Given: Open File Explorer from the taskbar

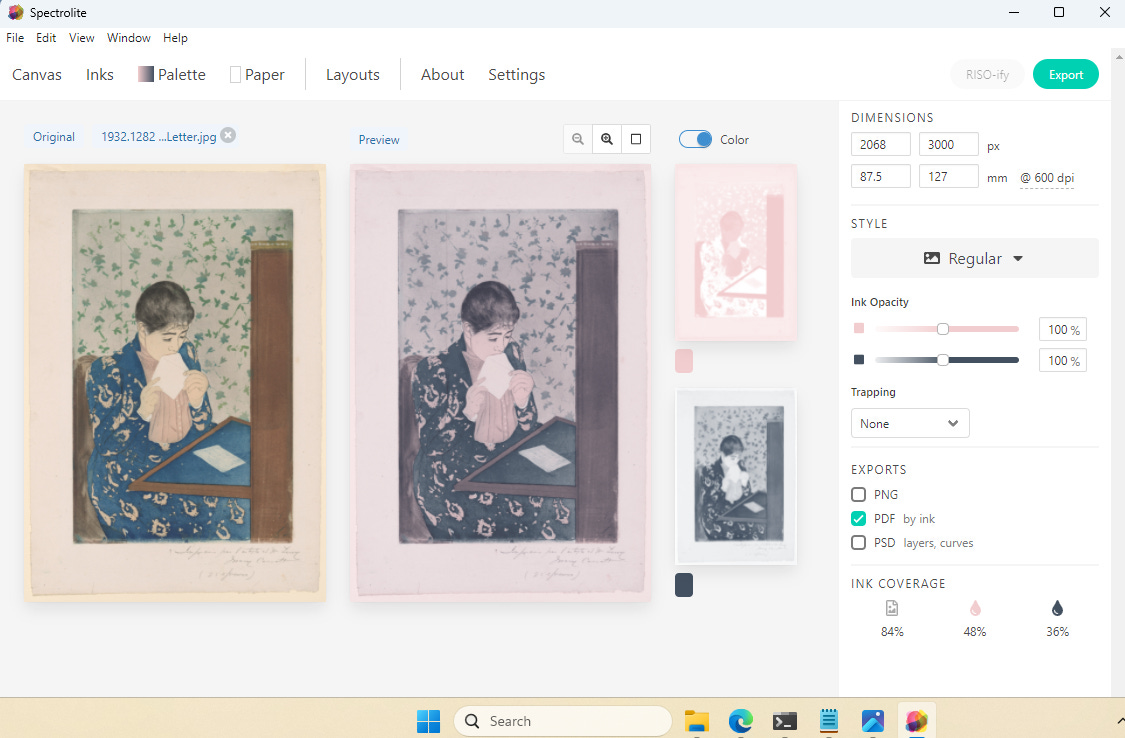Looking at the screenshot, I should pyautogui.click(x=697, y=721).
